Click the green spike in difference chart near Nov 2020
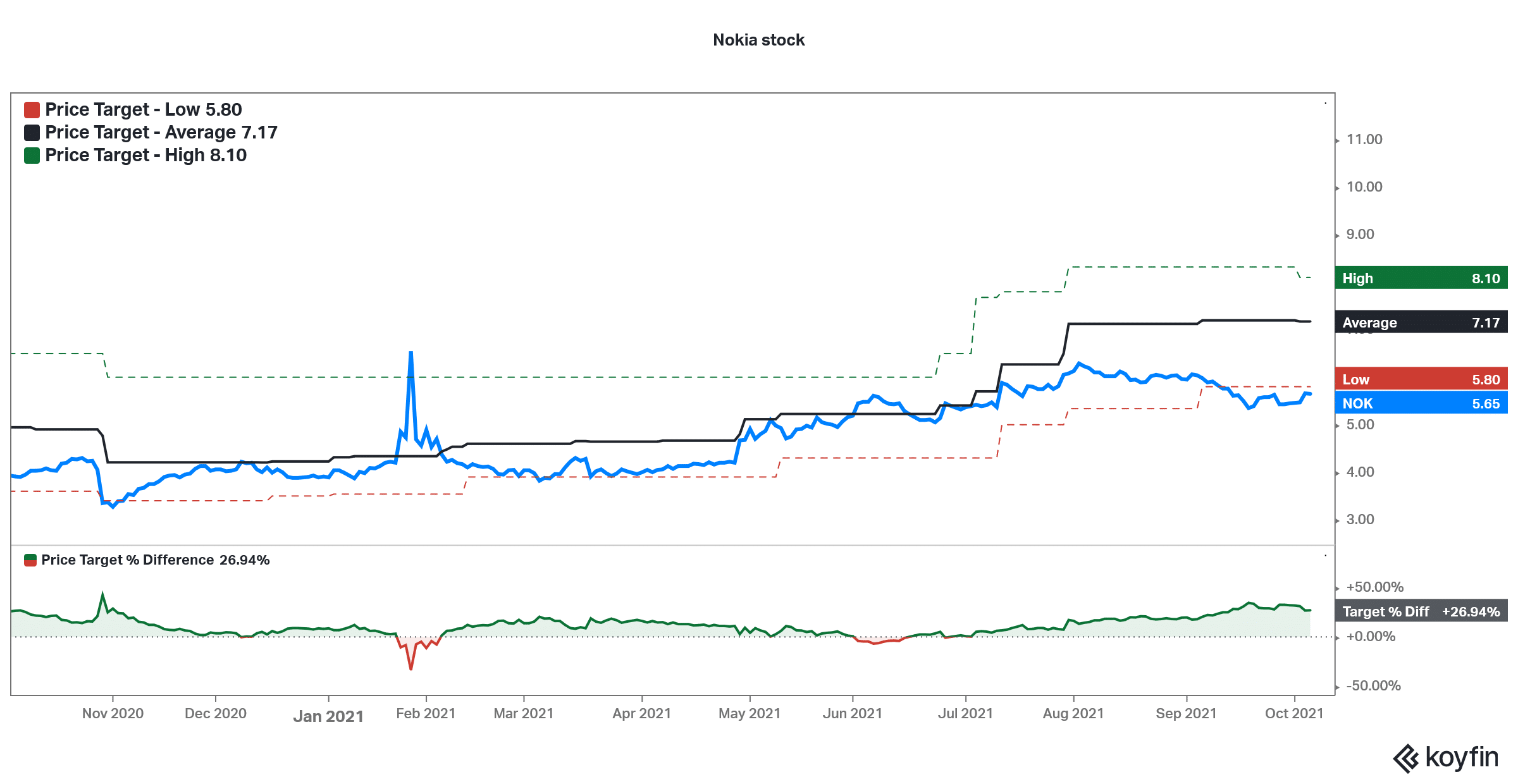This screenshot has width=1518, height=784. (103, 596)
